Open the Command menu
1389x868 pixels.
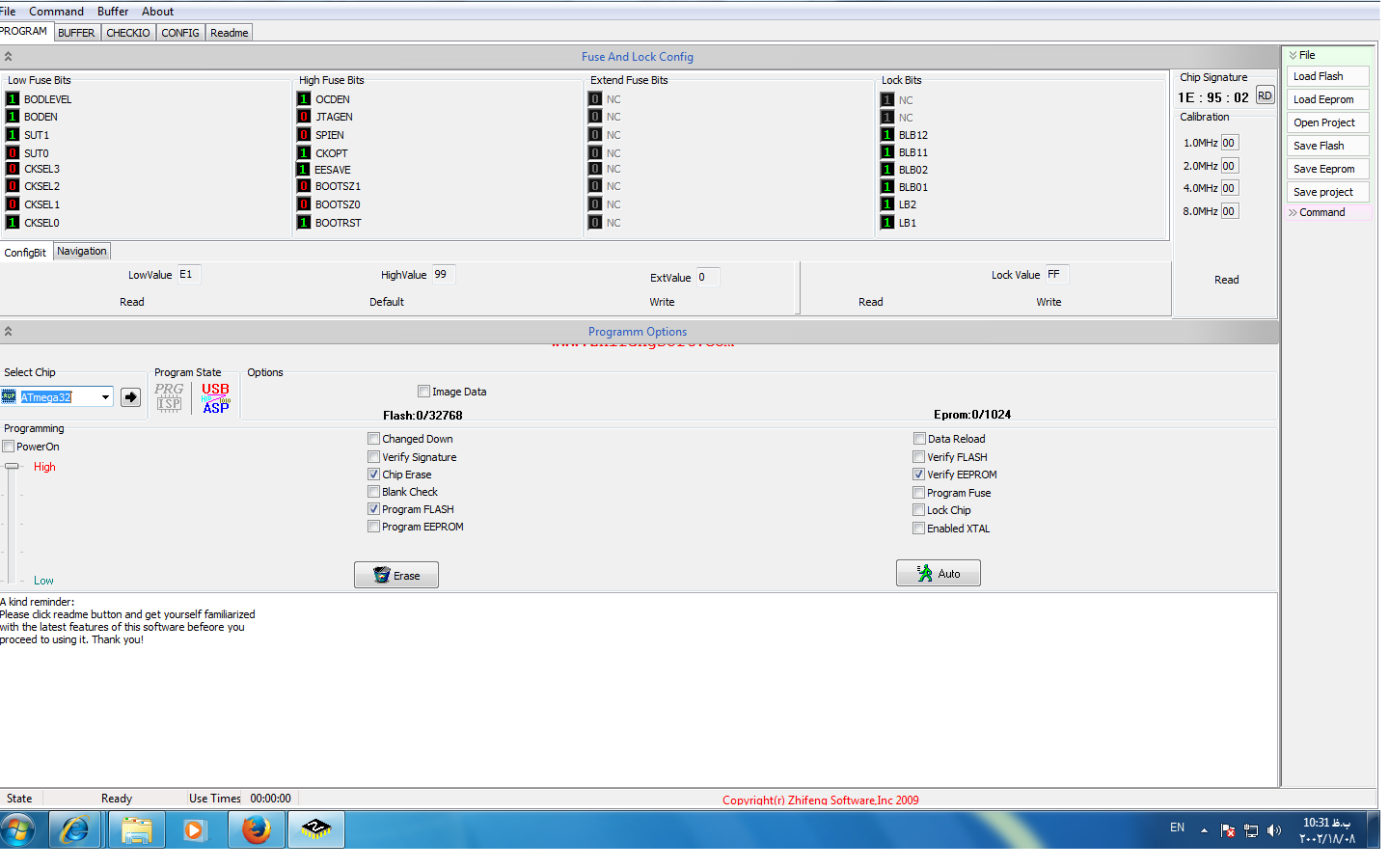click(x=56, y=12)
